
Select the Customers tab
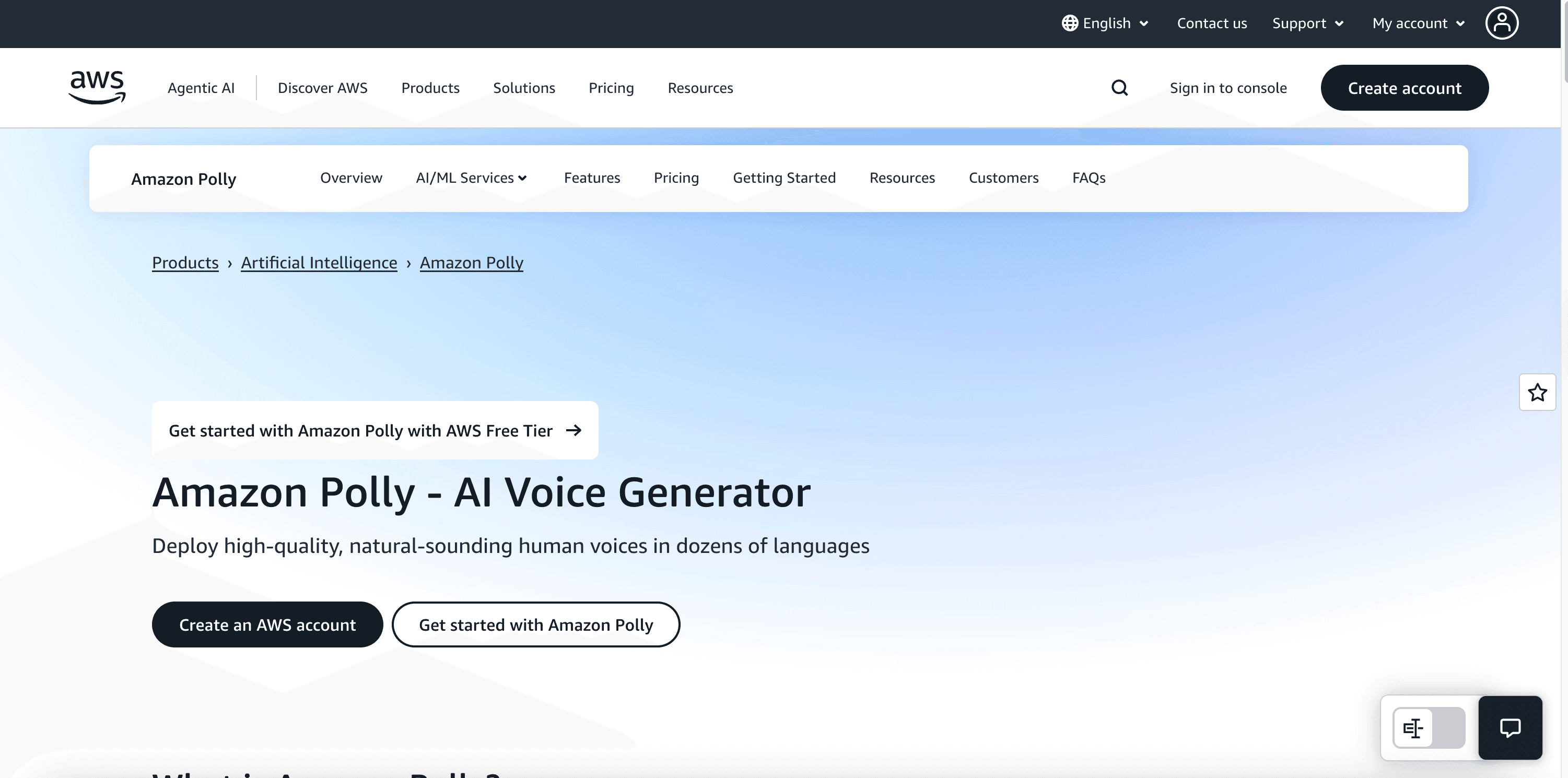pyautogui.click(x=1004, y=178)
